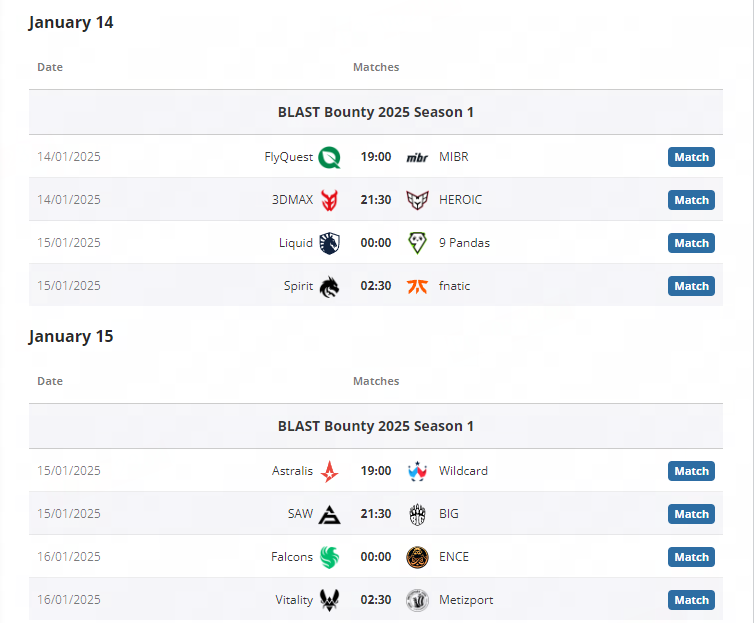This screenshot has height=623, width=754.
Task: Select the Vitality bee logo
Action: (x=329, y=600)
